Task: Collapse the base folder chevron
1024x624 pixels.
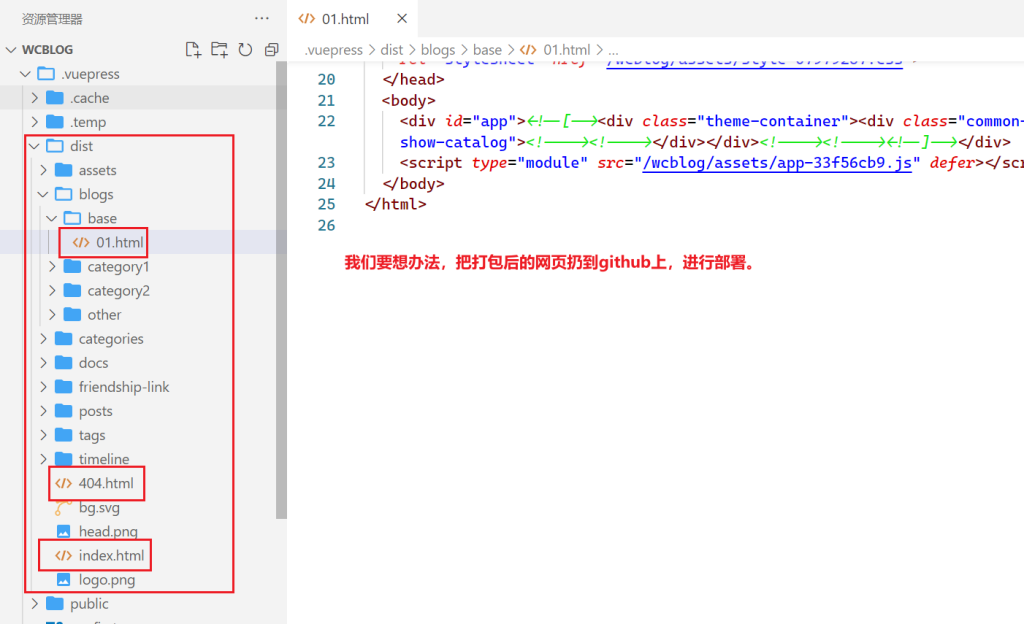Action: click(52, 218)
